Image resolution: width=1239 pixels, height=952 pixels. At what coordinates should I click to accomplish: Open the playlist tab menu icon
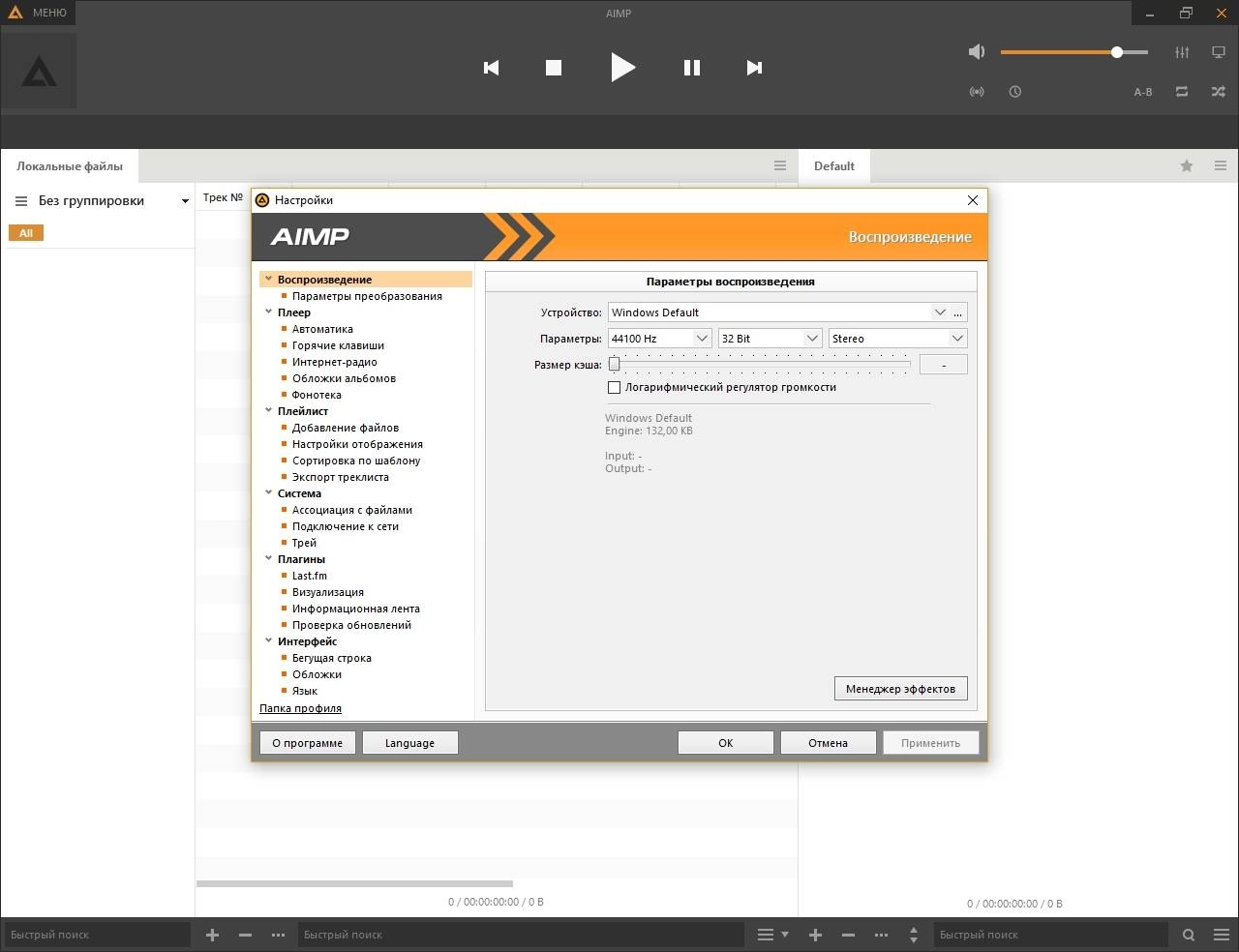(1222, 165)
